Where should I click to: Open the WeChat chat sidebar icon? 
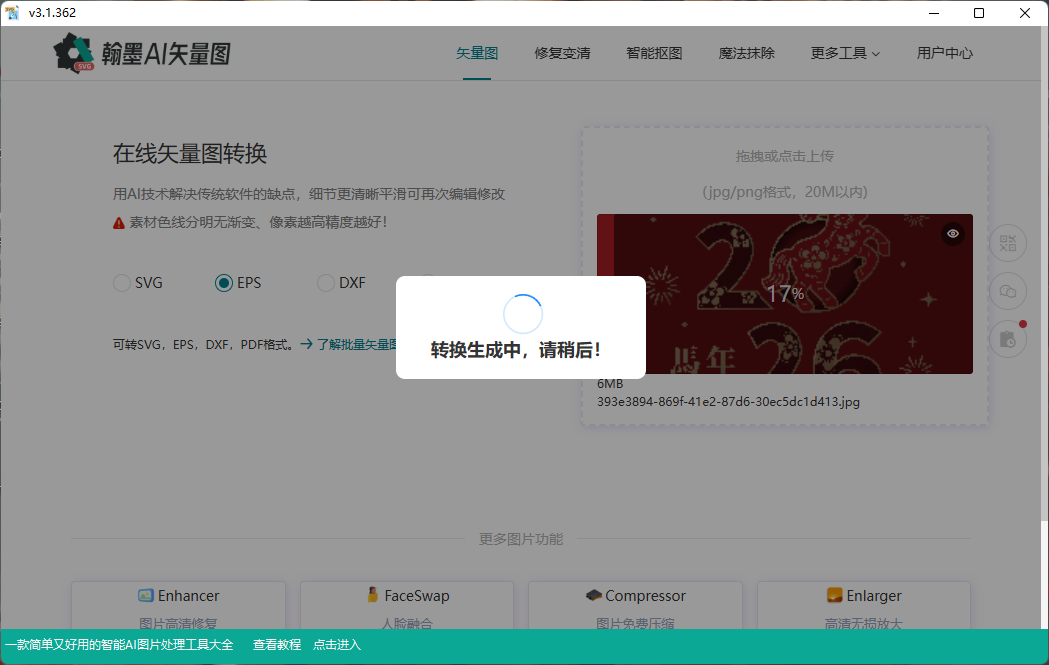1008,291
